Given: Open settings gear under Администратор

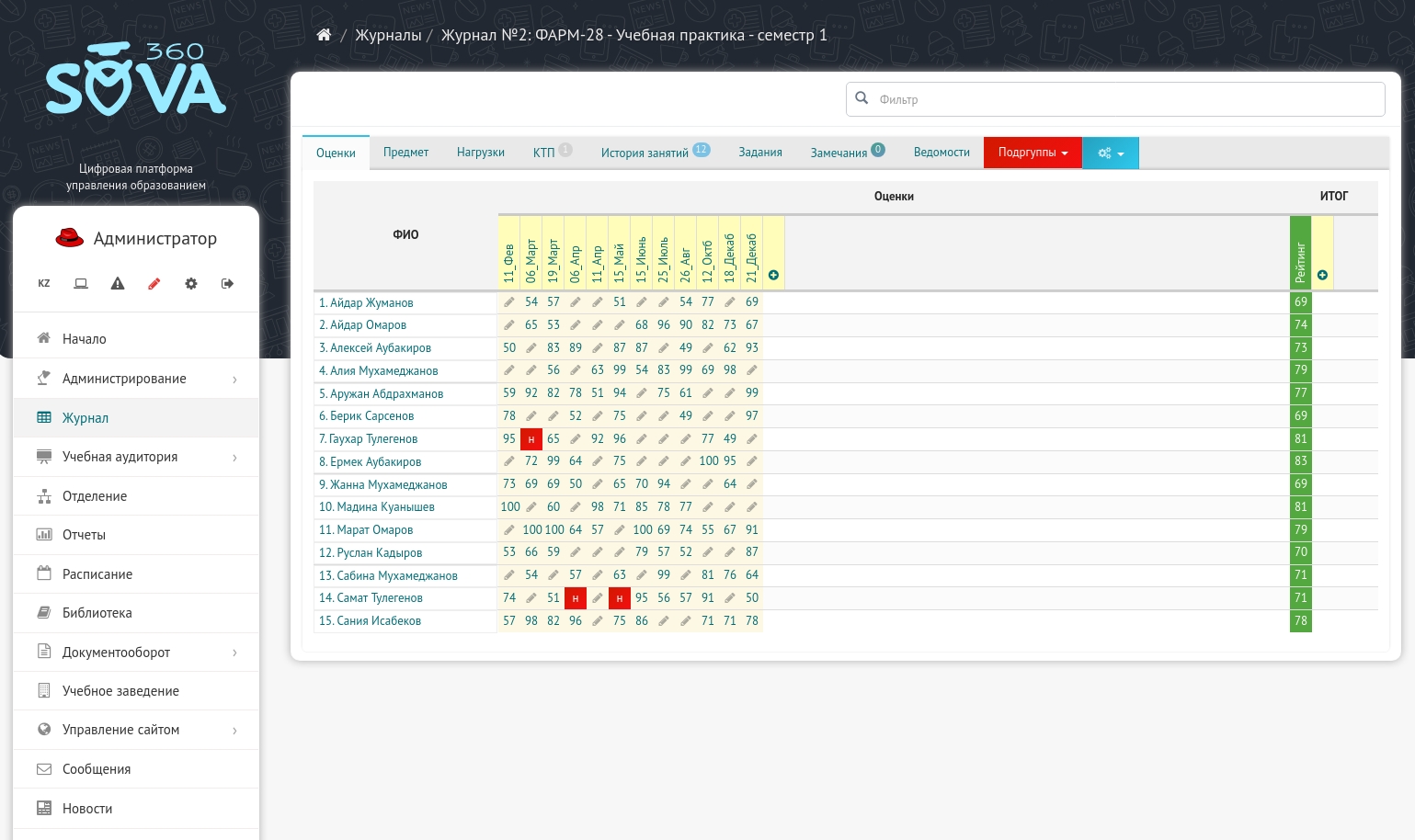Looking at the screenshot, I should click(x=191, y=284).
